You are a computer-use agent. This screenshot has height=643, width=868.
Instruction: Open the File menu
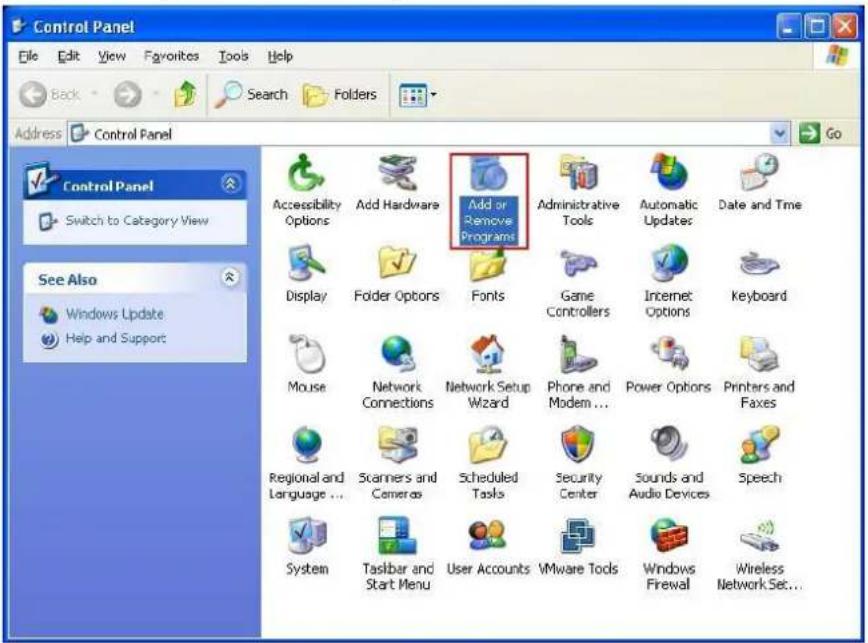pyautogui.click(x=28, y=56)
